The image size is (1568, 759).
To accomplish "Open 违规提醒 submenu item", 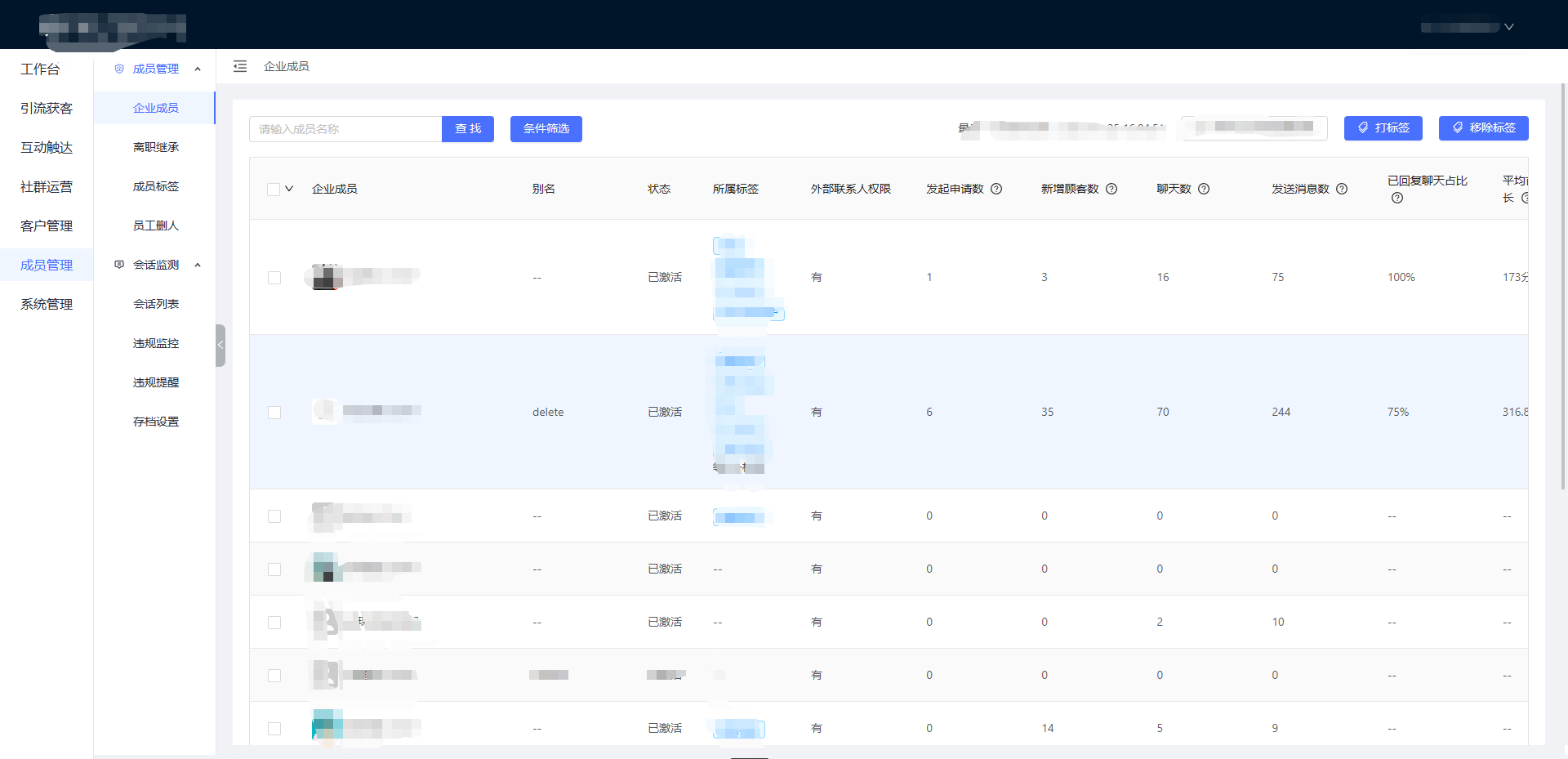I will [x=155, y=382].
